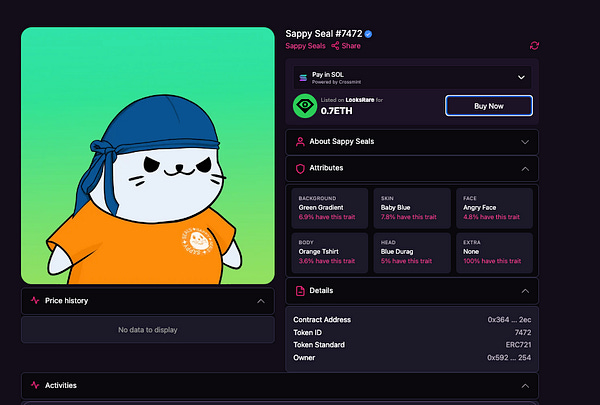Click the Activities header label
The height and width of the screenshot is (405, 600).
[x=61, y=385]
